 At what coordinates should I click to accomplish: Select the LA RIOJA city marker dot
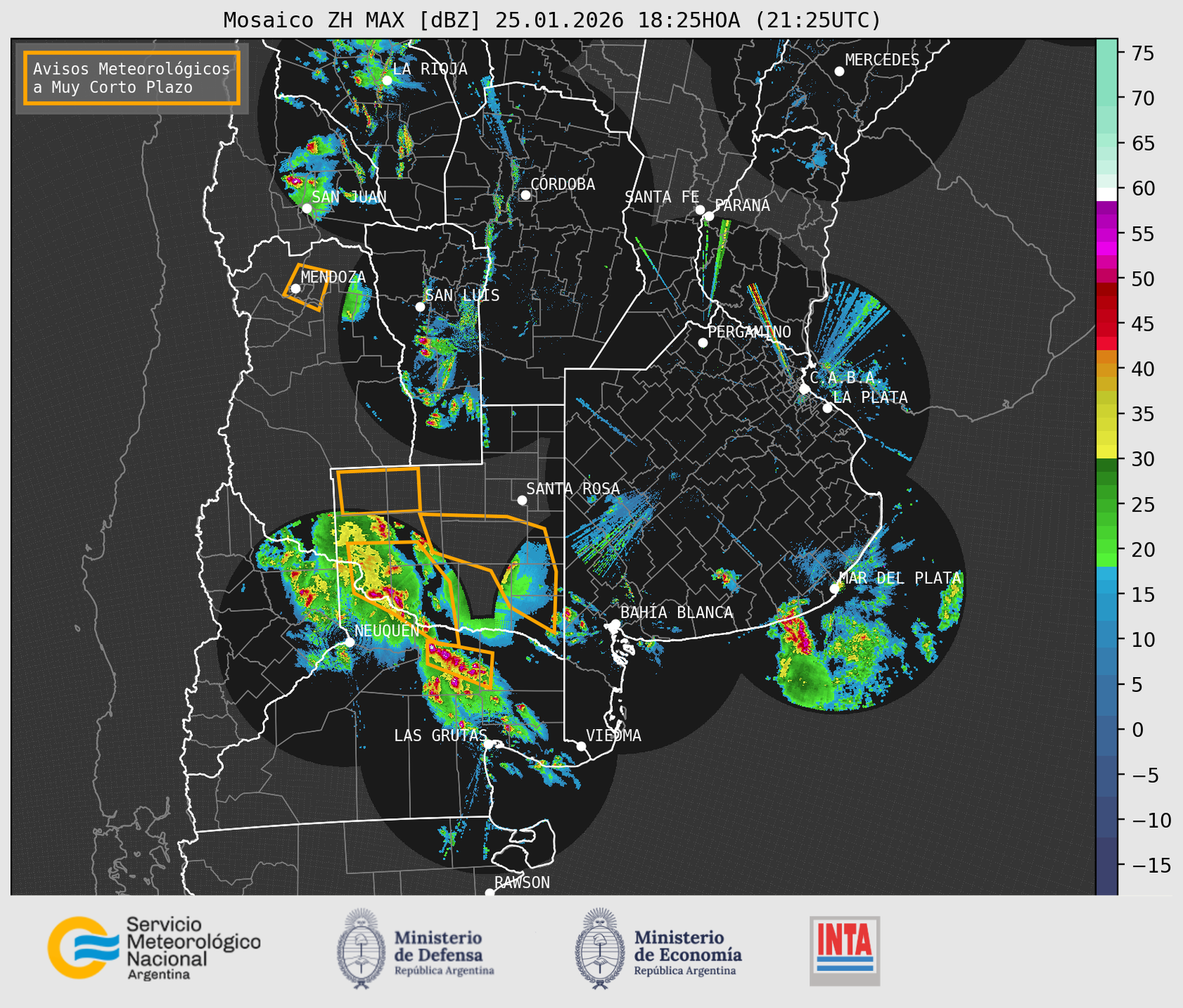tap(387, 80)
